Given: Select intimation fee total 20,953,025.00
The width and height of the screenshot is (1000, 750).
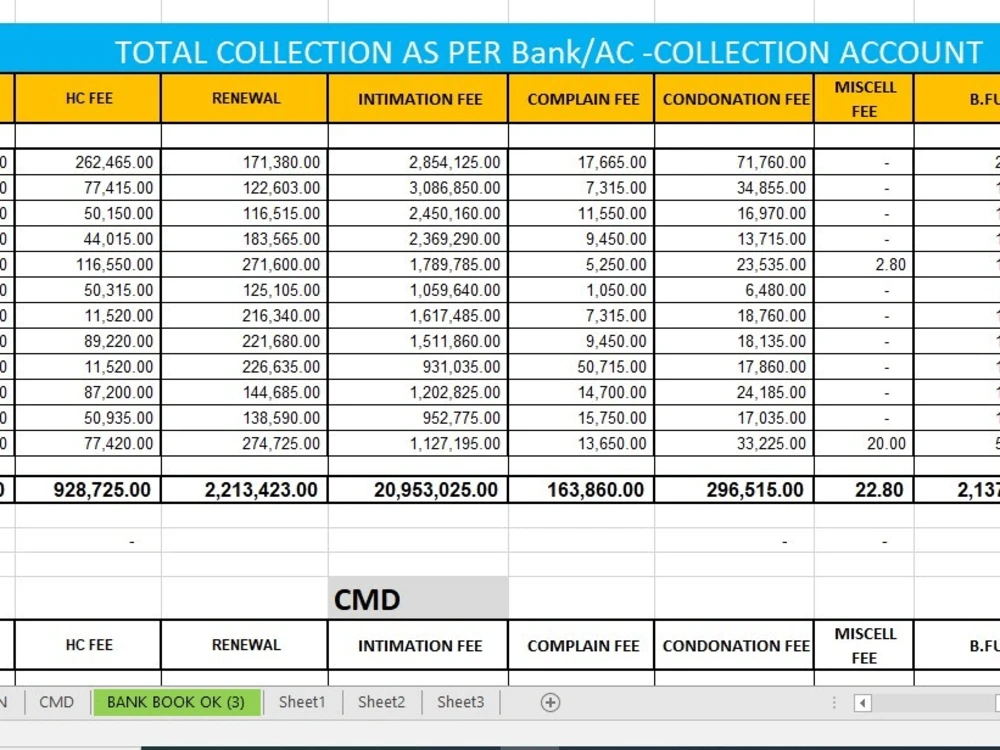Looking at the screenshot, I should click(x=418, y=489).
